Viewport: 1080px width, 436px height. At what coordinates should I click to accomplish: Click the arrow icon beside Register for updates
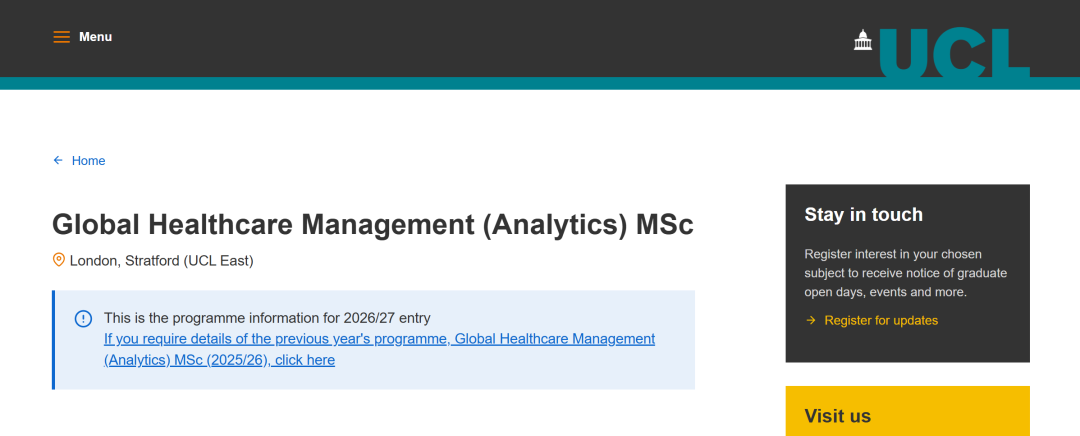(810, 321)
